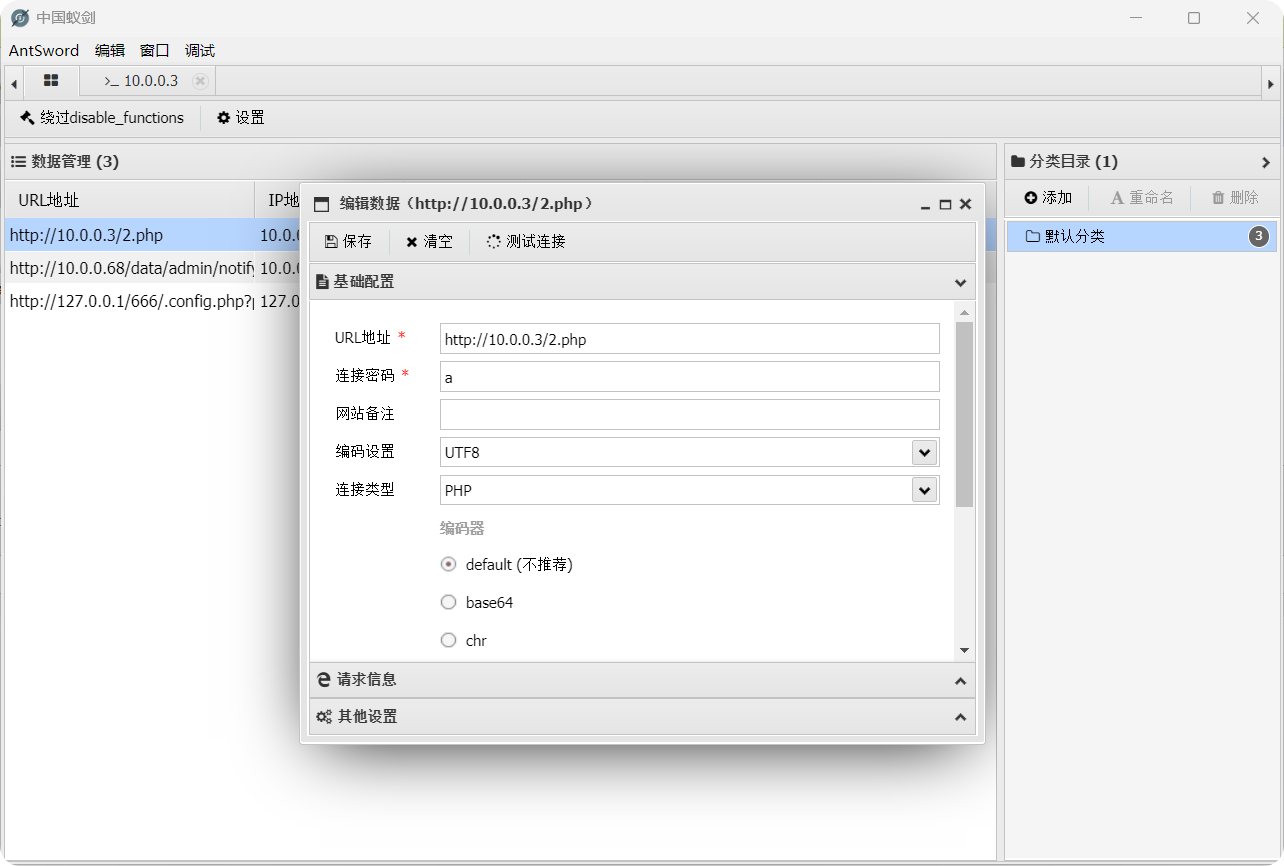Click the URL地址 input field
The image size is (1284, 866).
pos(690,339)
